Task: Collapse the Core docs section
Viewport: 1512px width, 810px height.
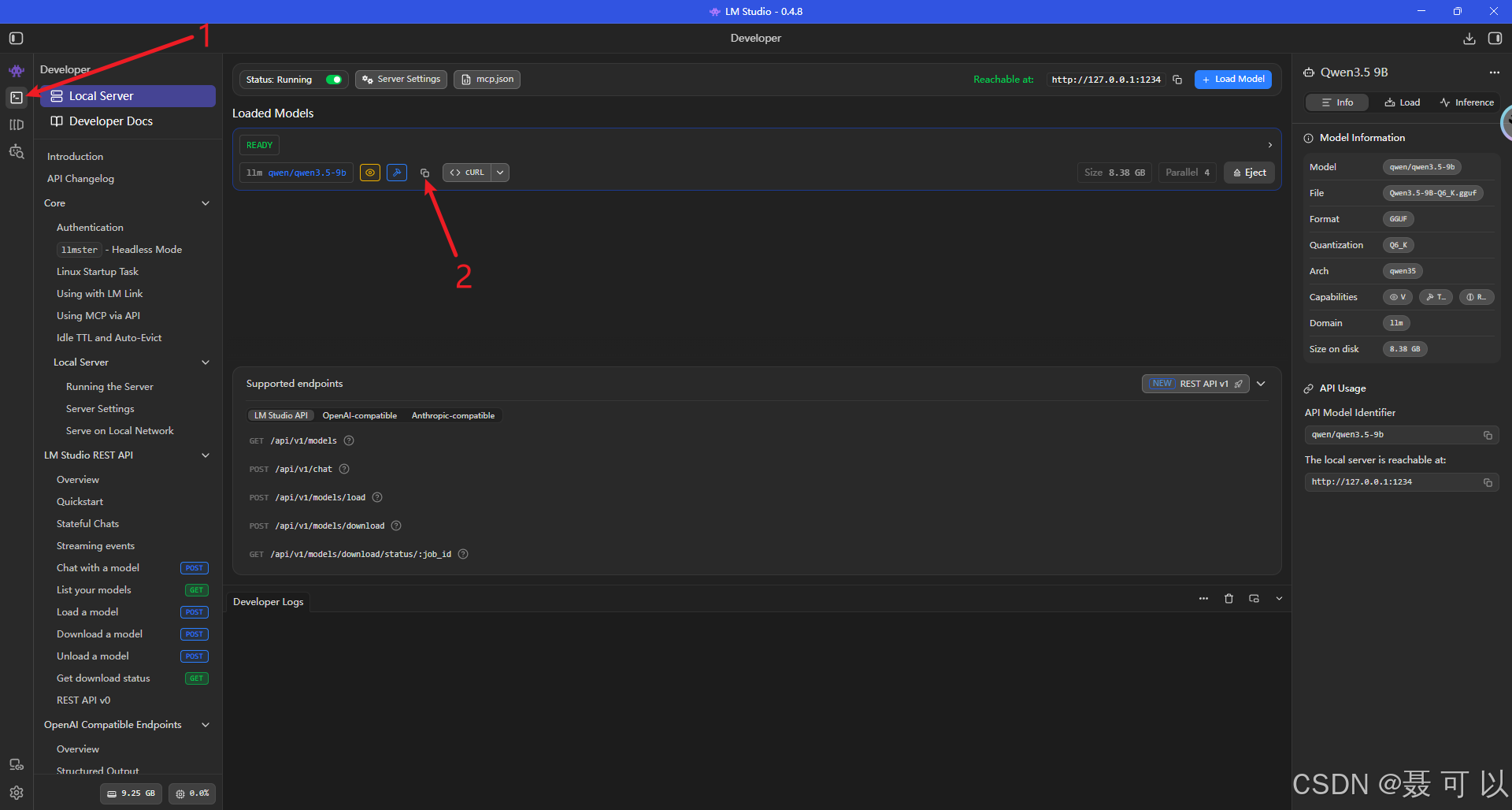Action: [206, 203]
